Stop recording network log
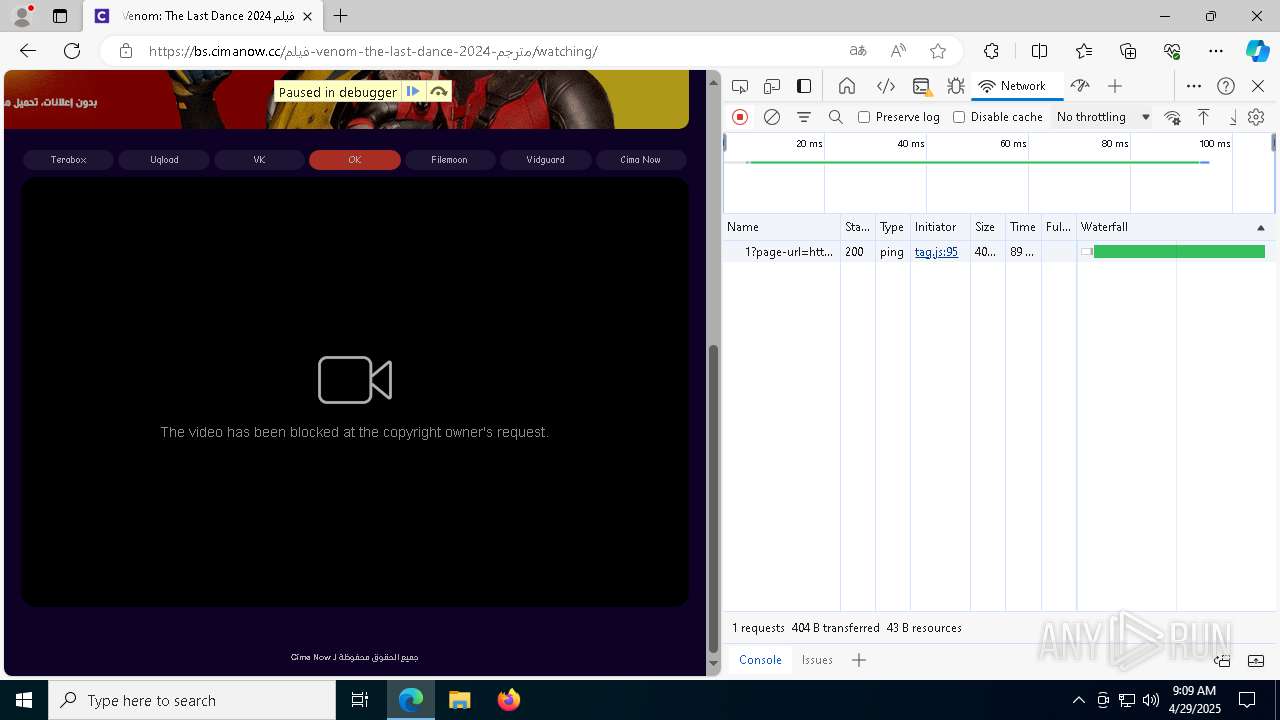The image size is (1280, 720). 740,117
